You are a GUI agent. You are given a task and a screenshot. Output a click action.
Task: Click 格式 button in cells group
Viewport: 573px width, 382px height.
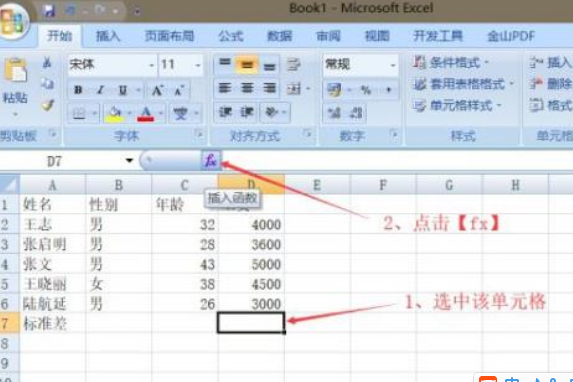[550, 106]
